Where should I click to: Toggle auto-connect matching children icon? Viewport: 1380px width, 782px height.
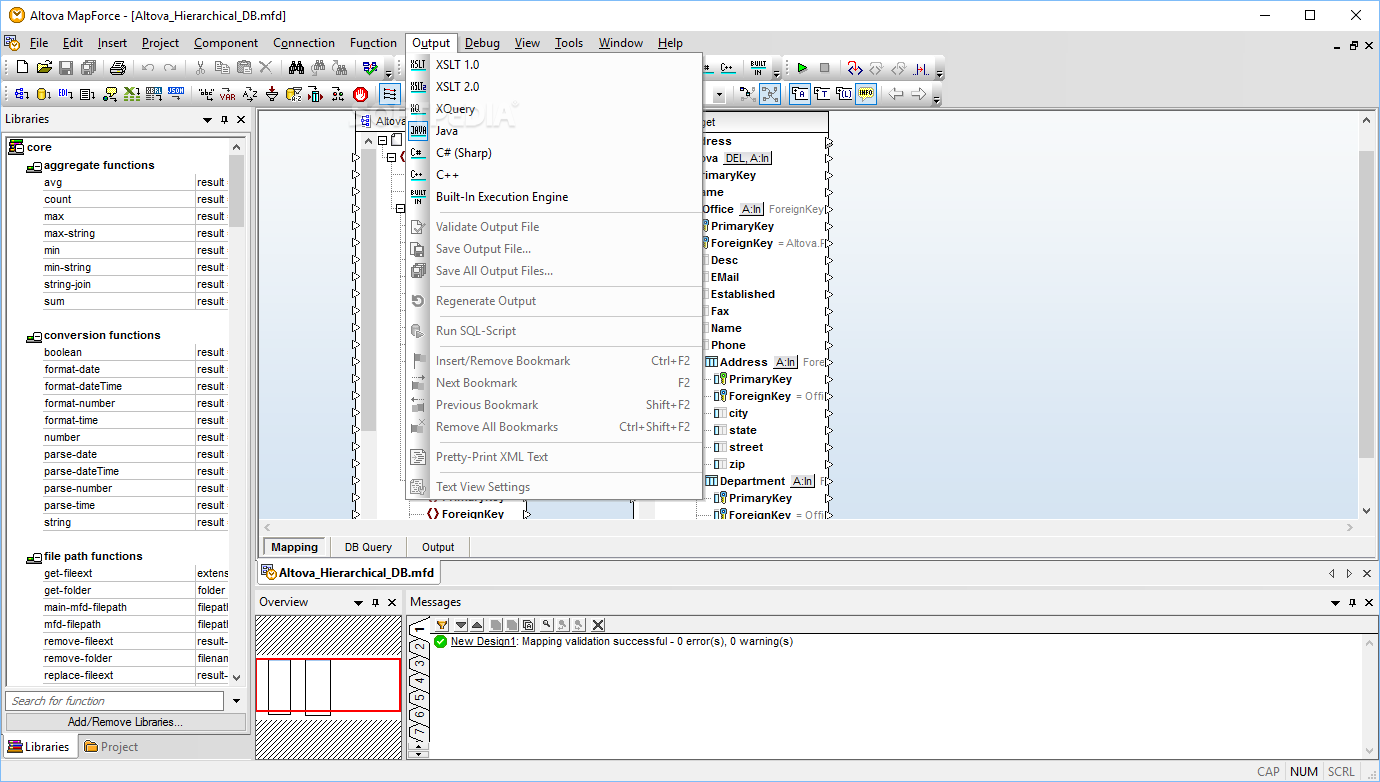(x=390, y=94)
